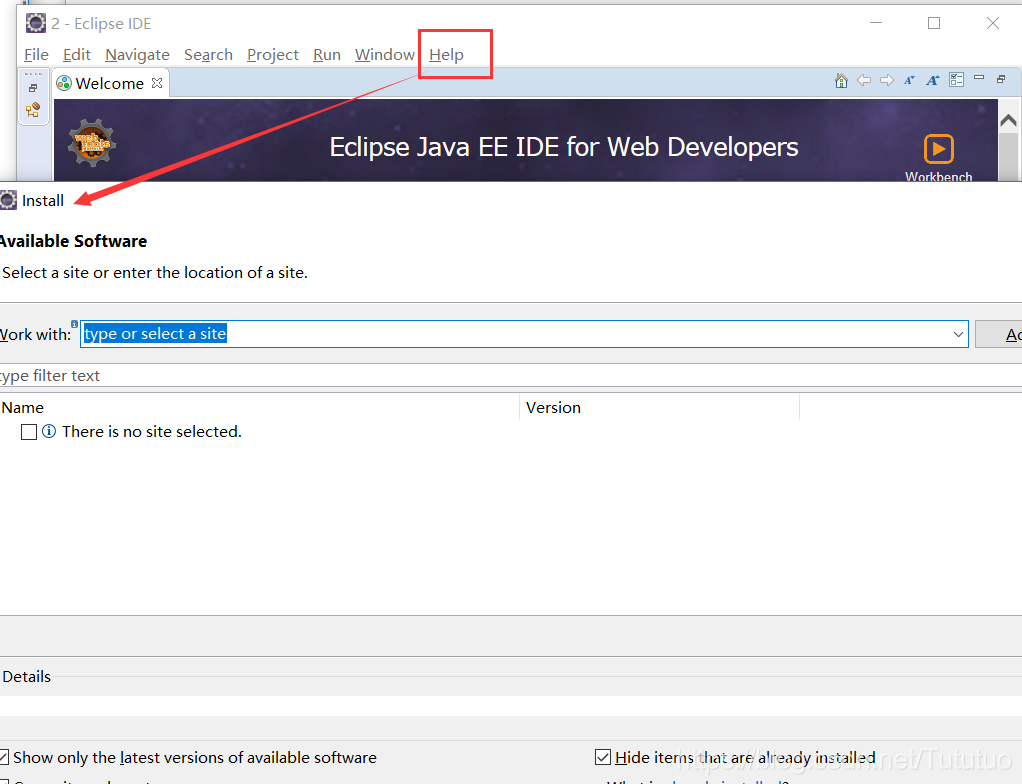The height and width of the screenshot is (784, 1022).
Task: Open the Run menu
Action: pyautogui.click(x=327, y=55)
